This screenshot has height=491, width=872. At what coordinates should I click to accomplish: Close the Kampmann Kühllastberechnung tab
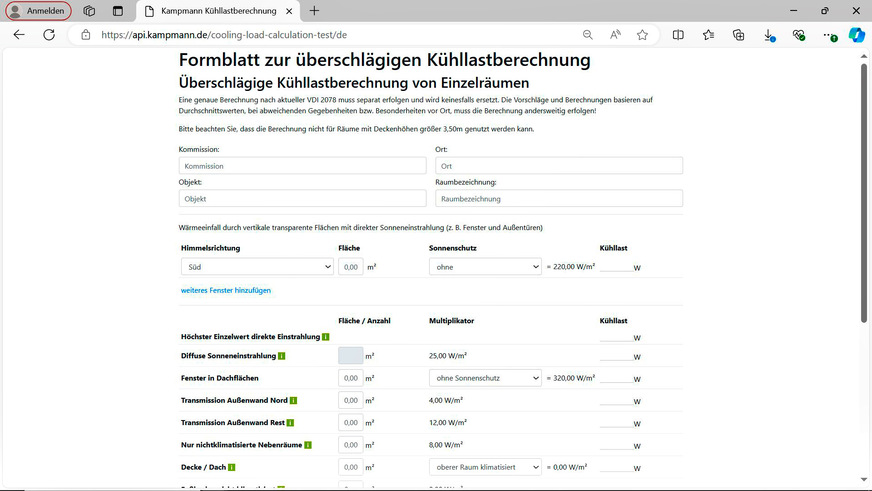289,11
